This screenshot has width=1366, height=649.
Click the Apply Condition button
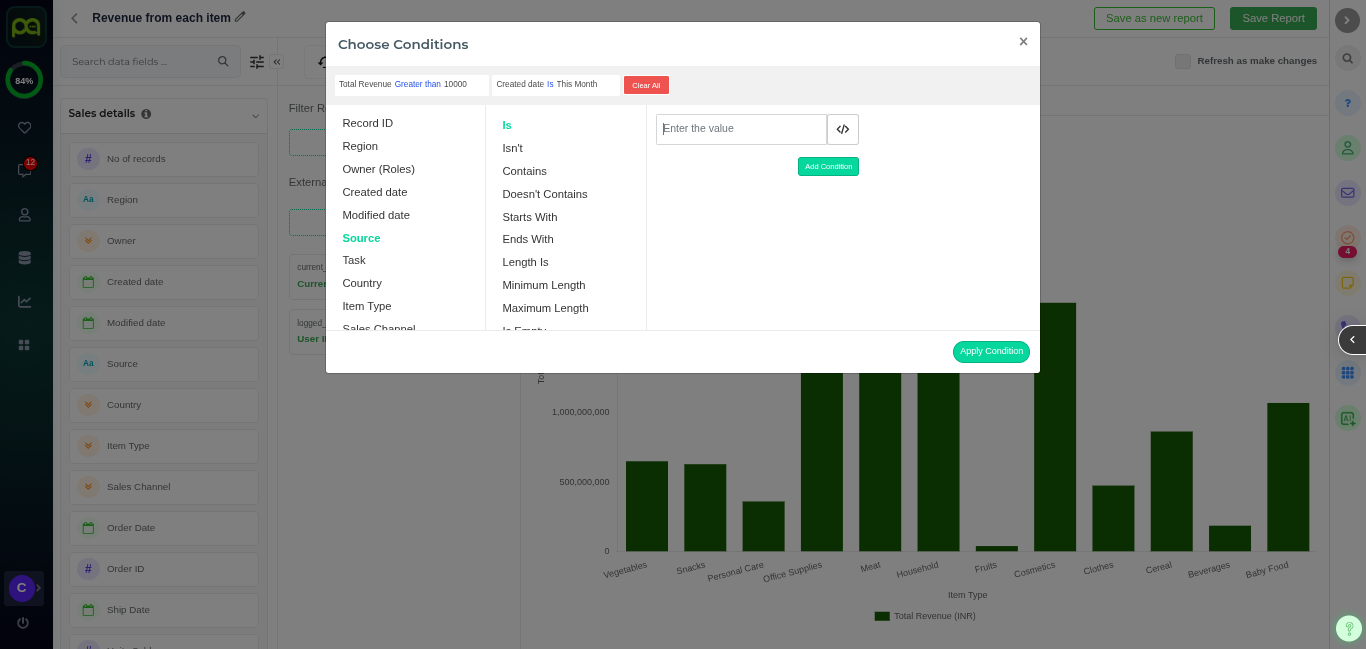(x=990, y=352)
